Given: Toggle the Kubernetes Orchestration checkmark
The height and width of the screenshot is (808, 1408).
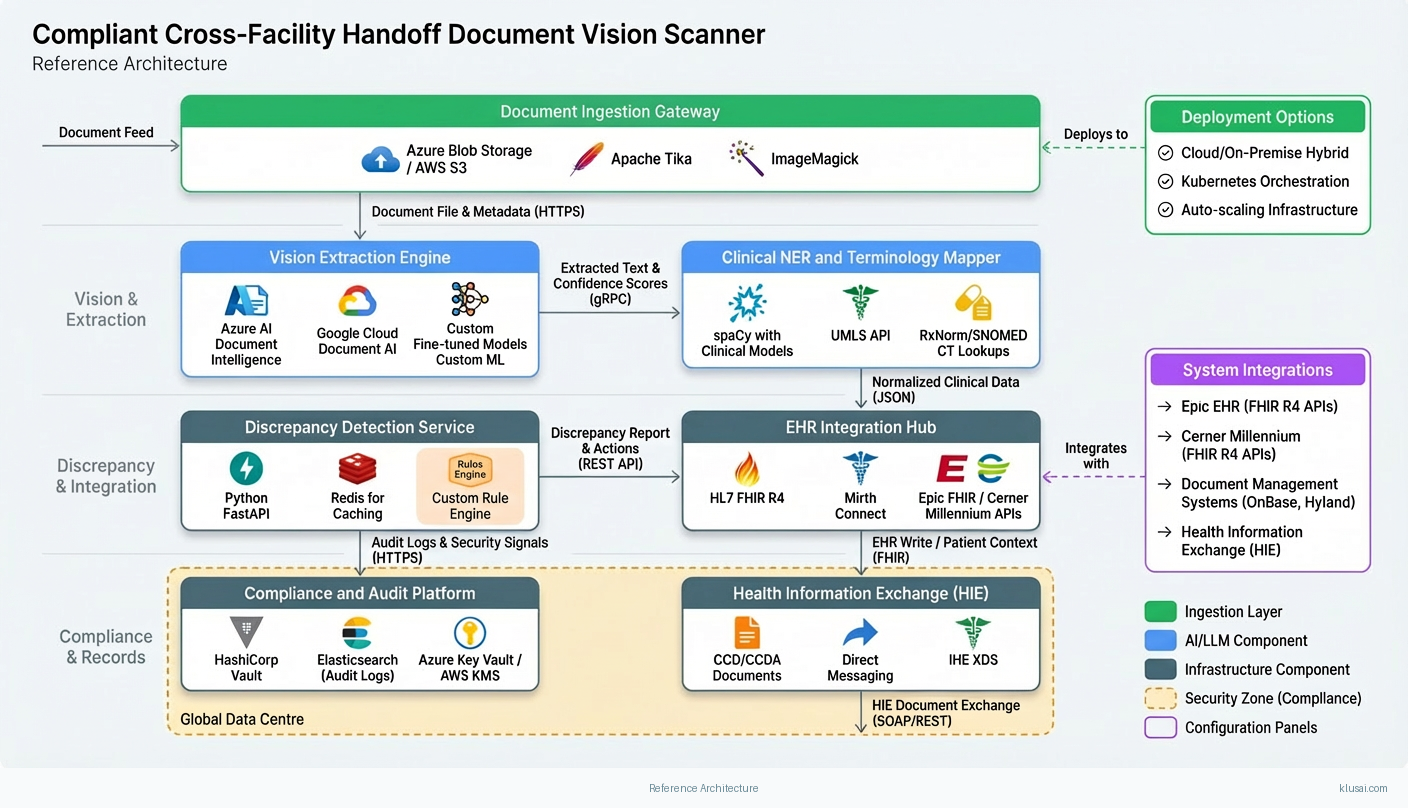Looking at the screenshot, I should (x=1165, y=182).
